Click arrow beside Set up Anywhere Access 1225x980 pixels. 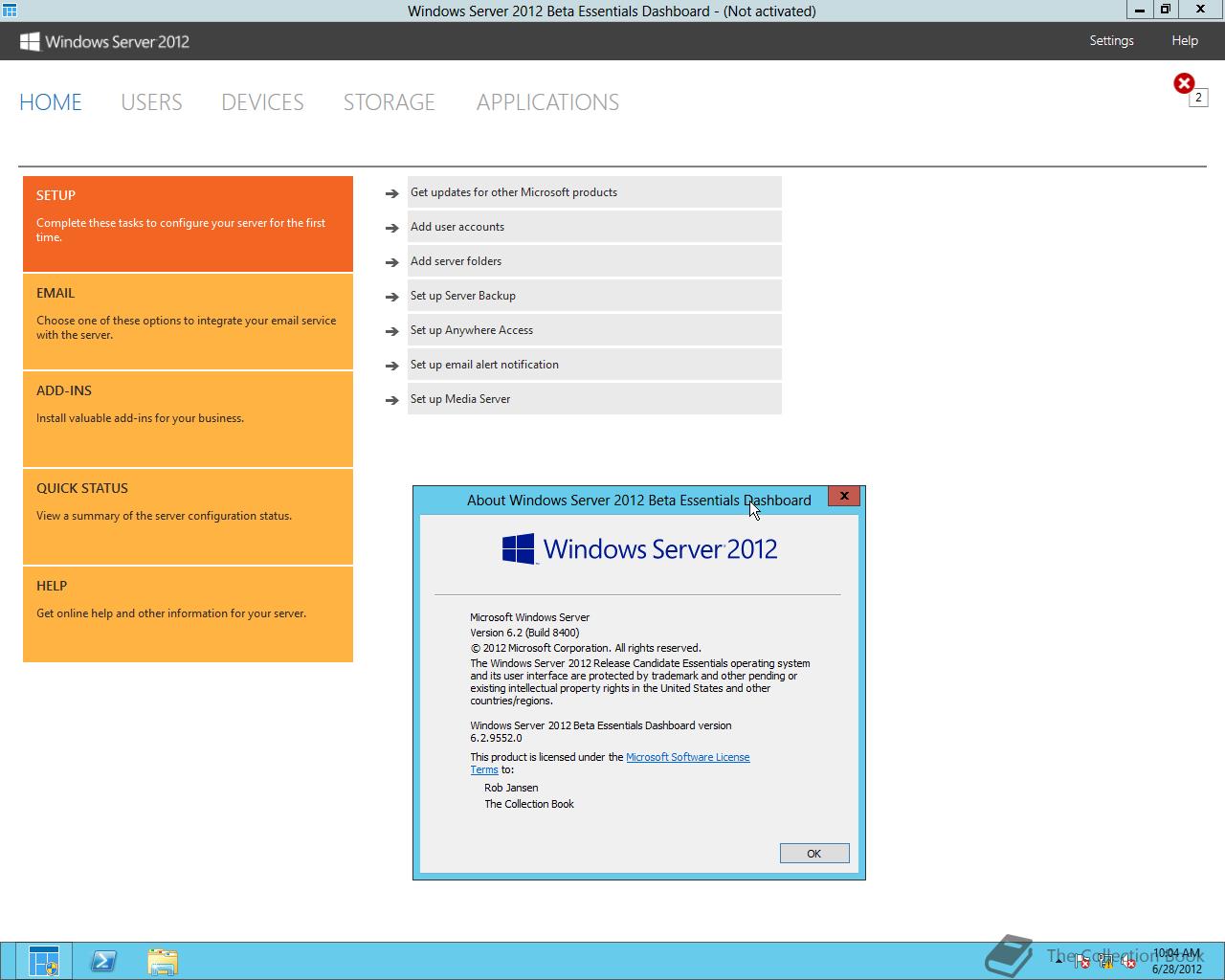[391, 331]
